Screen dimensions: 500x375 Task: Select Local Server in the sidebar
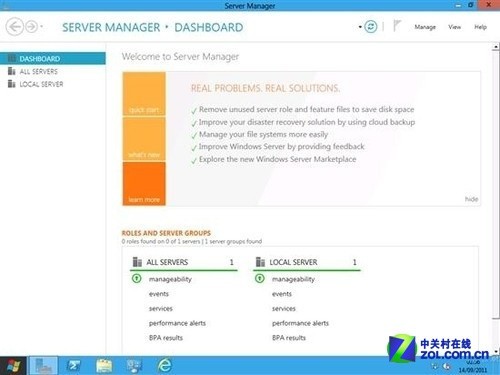(41, 84)
